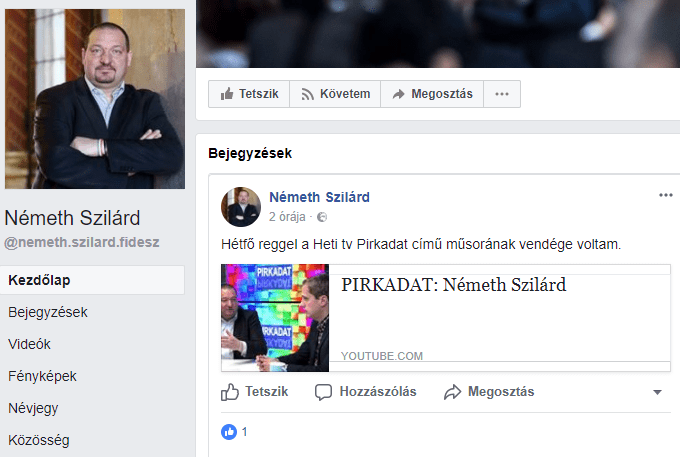
Task: Click the large profile picture
Action: (x=95, y=99)
